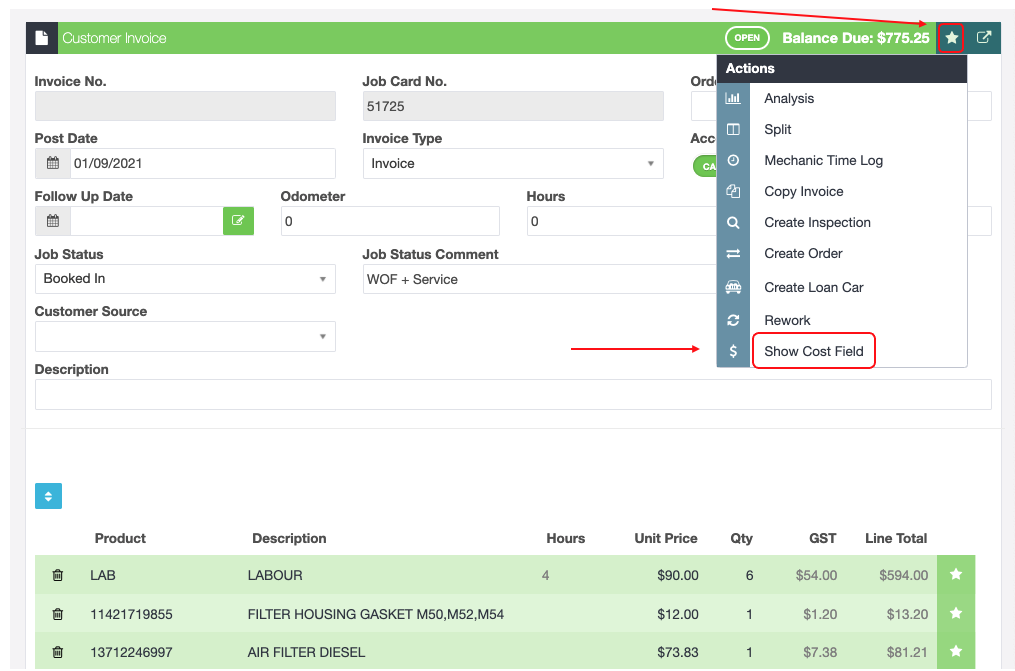The height and width of the screenshot is (671, 1015).
Task: Click the OPEN status badge
Action: pos(747,38)
